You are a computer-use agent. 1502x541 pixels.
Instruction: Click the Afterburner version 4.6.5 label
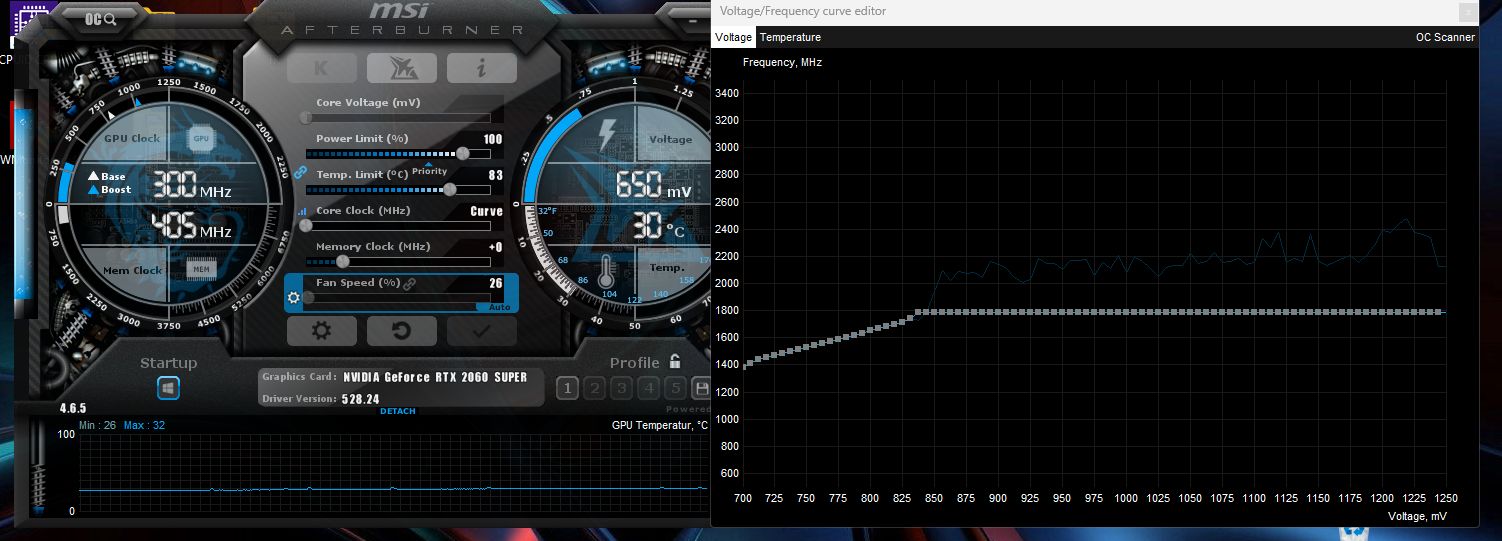(74, 409)
